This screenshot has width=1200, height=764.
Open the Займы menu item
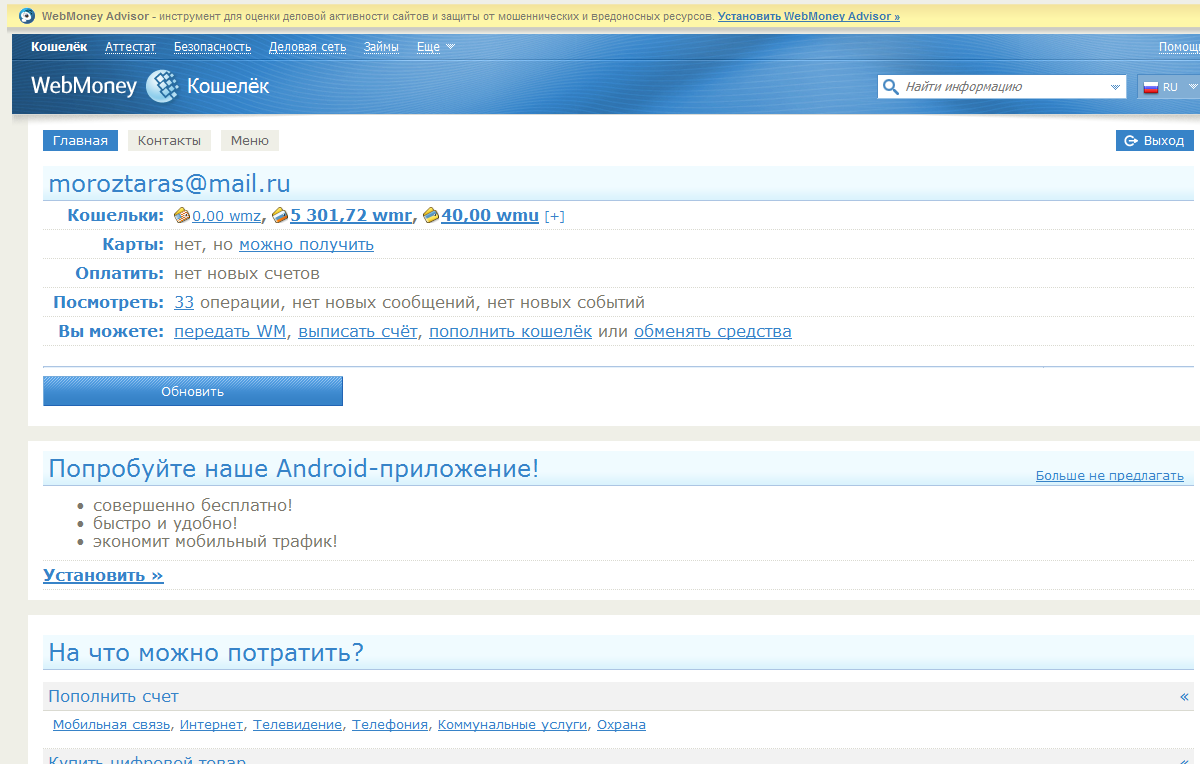pos(381,47)
